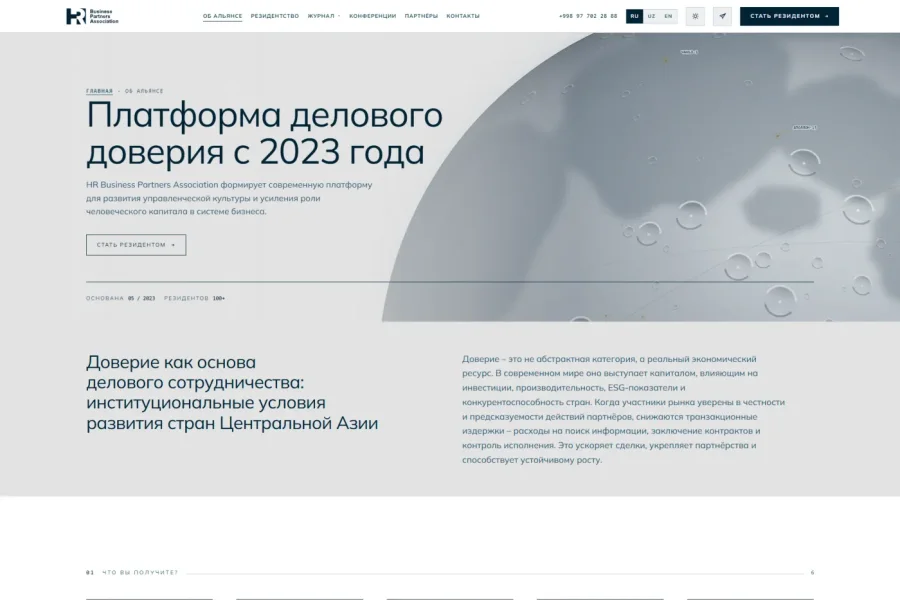Toggle the light/dark theme sun icon
The width and height of the screenshot is (900, 600).
tap(695, 16)
